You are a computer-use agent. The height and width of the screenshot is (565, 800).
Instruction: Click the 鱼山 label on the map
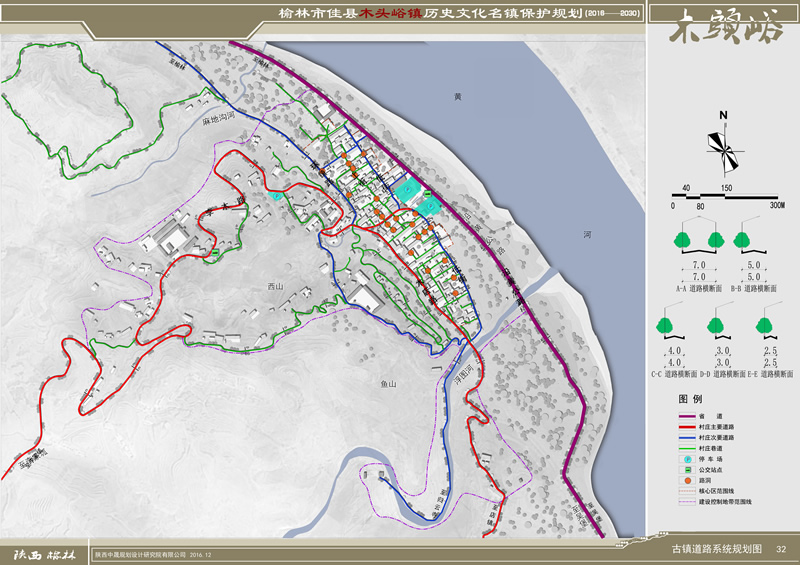389,383
